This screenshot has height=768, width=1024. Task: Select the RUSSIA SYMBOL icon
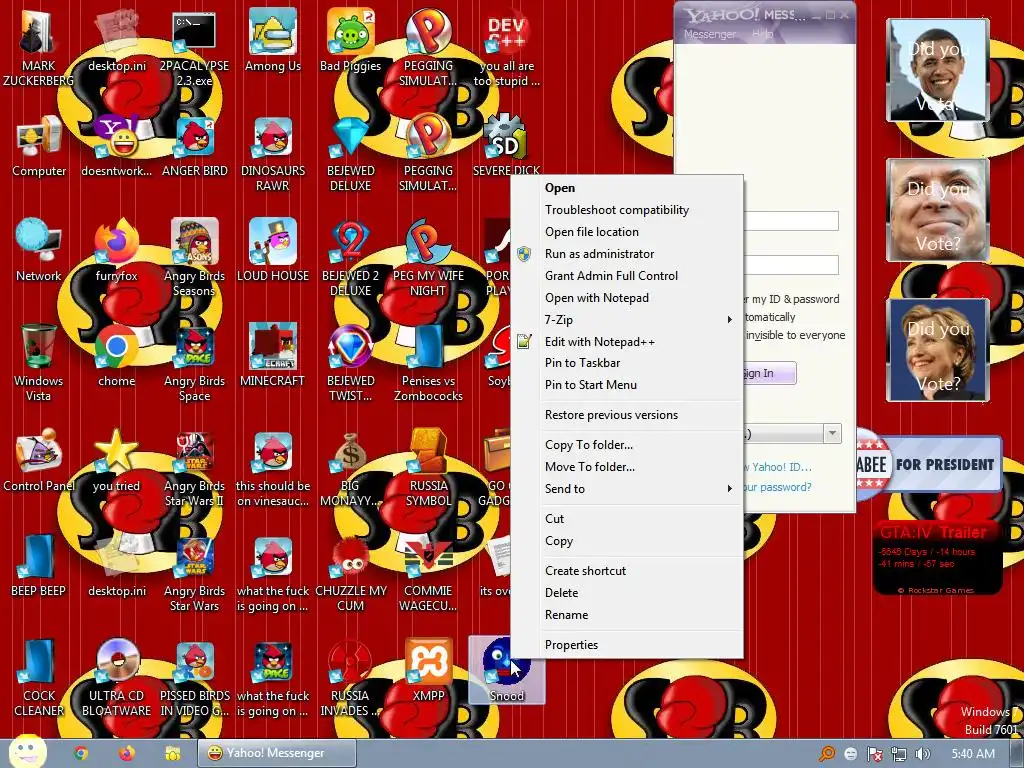(428, 468)
